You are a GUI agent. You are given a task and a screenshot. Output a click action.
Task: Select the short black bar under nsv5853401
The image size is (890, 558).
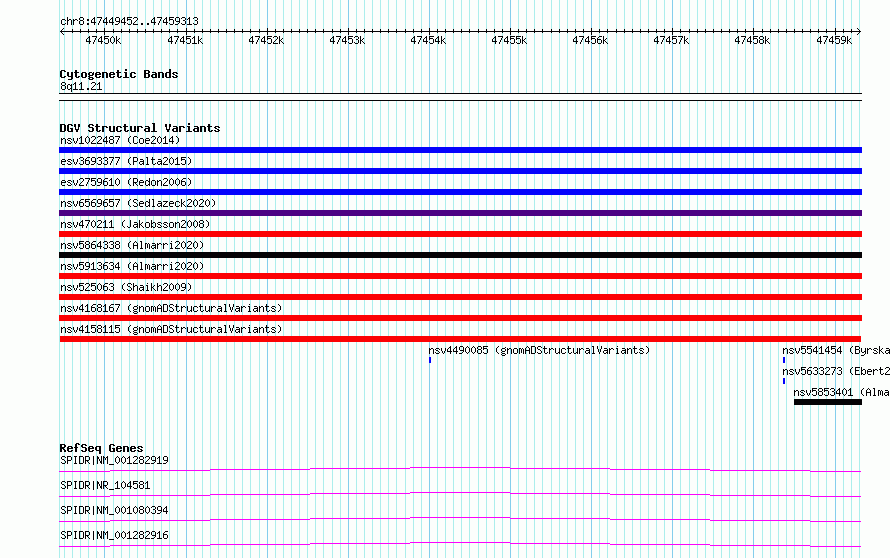point(828,402)
